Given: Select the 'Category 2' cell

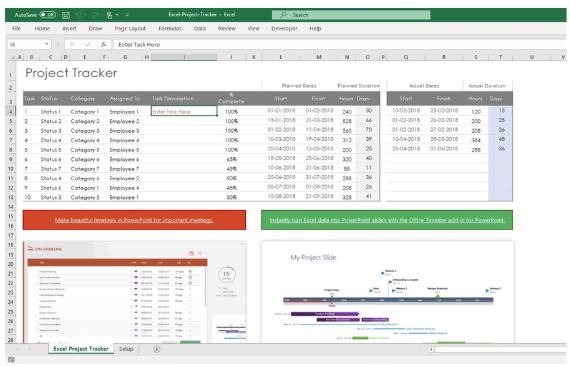Looking at the screenshot, I should (x=85, y=121).
